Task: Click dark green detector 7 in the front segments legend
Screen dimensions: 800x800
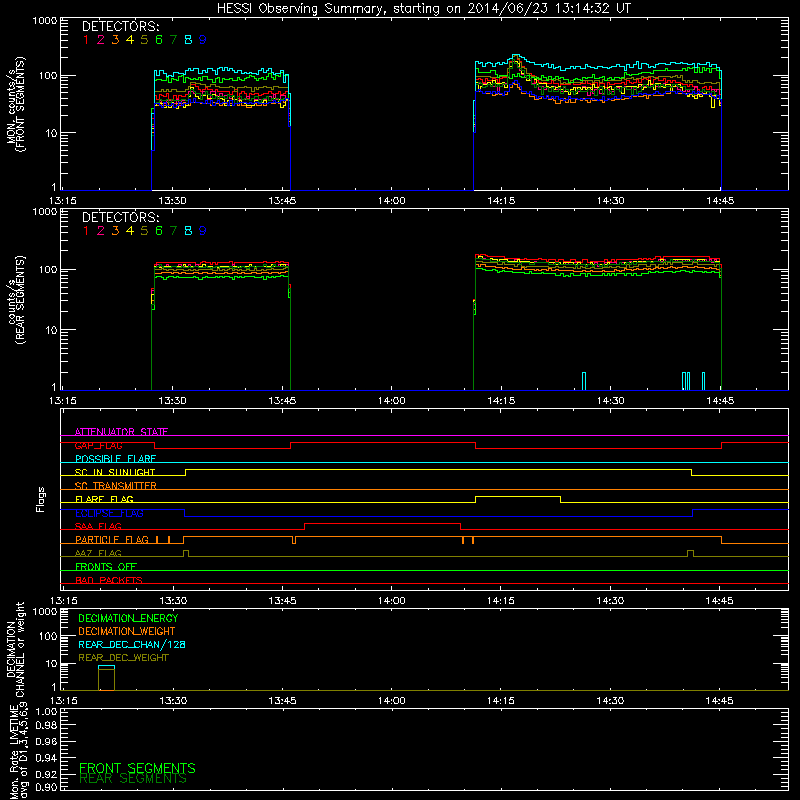Action: [173, 40]
